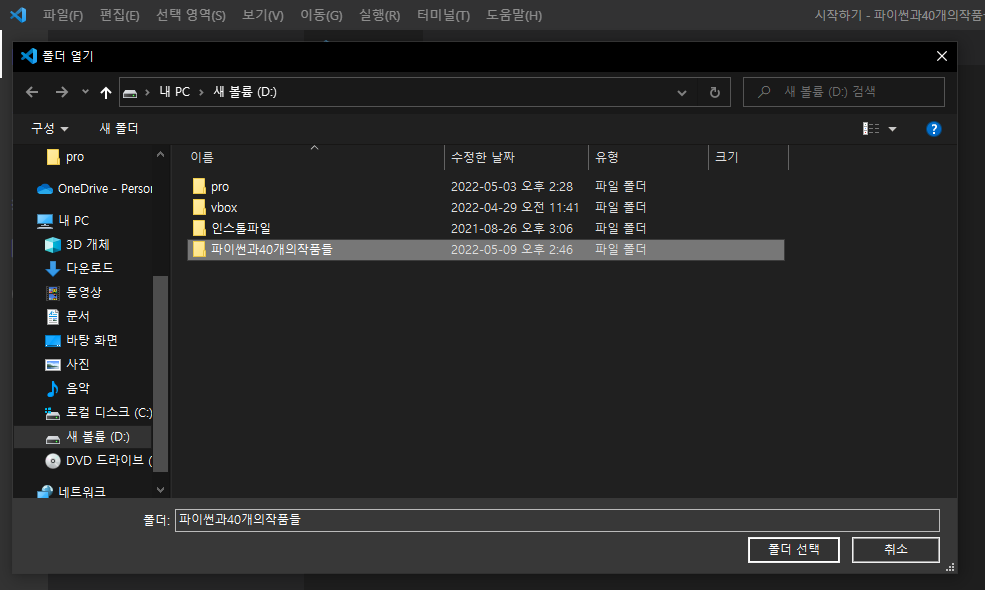Open the 파일(F) menu
Image resolution: width=985 pixels, height=590 pixels.
coord(63,15)
